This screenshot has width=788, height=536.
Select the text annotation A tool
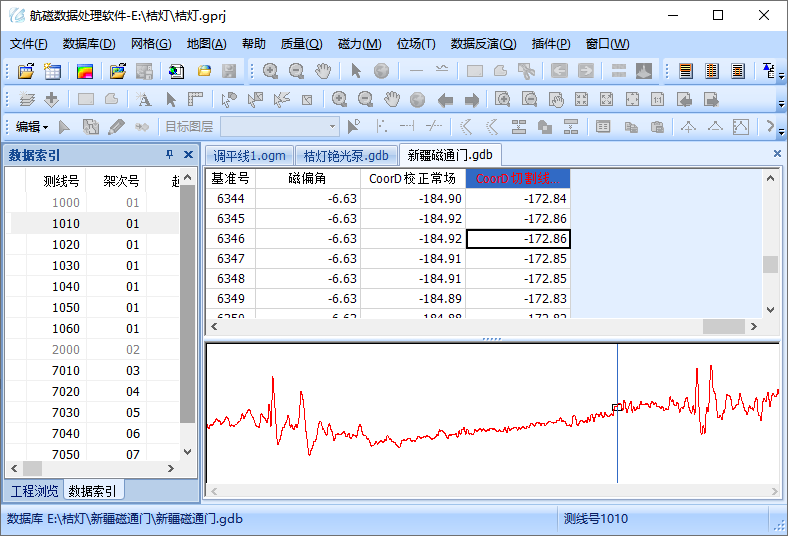point(144,99)
